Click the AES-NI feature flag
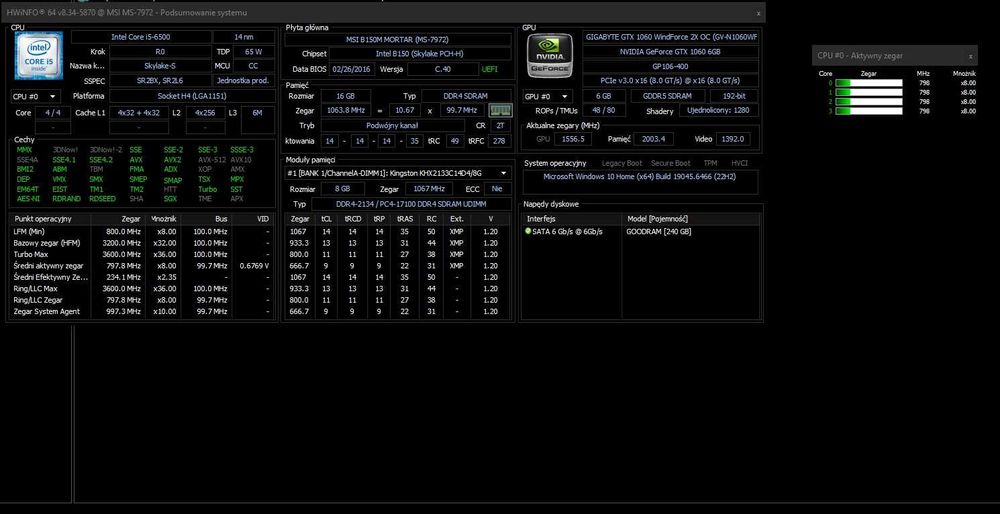Viewport: 1000px width, 514px height. 27,199
